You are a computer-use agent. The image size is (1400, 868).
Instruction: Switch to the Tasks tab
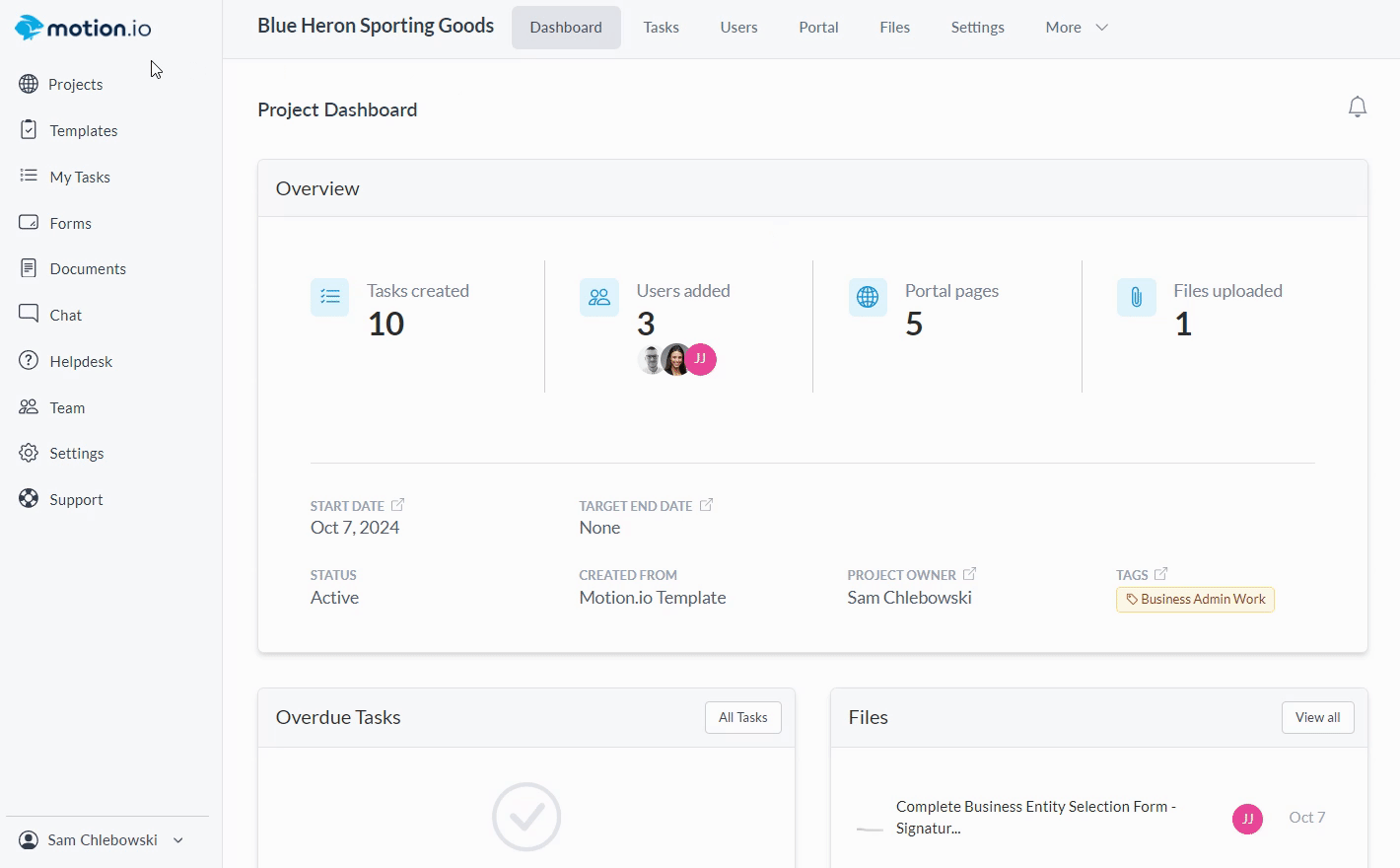(661, 28)
